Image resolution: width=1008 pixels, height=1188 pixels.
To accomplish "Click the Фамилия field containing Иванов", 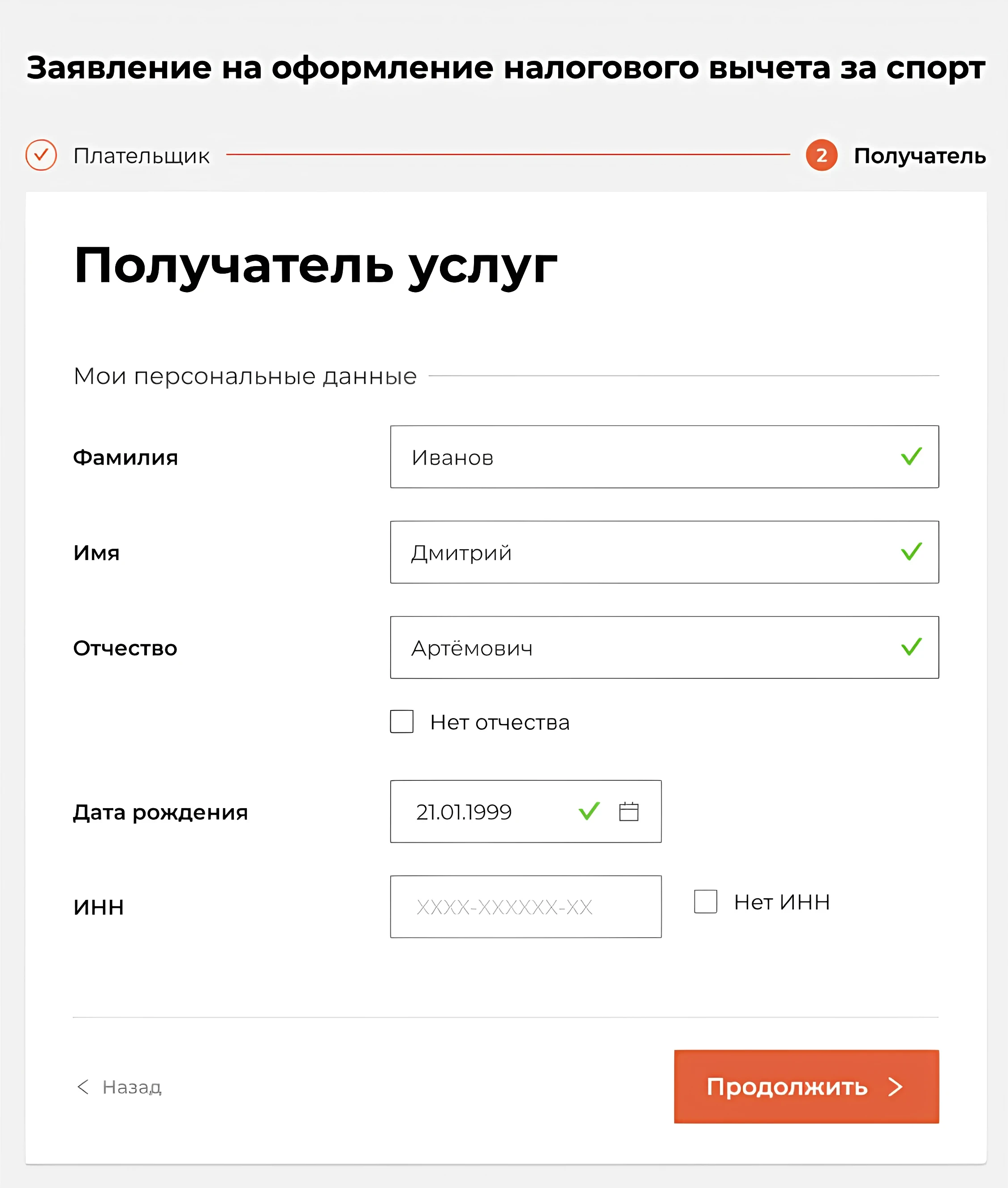I will (x=664, y=456).
